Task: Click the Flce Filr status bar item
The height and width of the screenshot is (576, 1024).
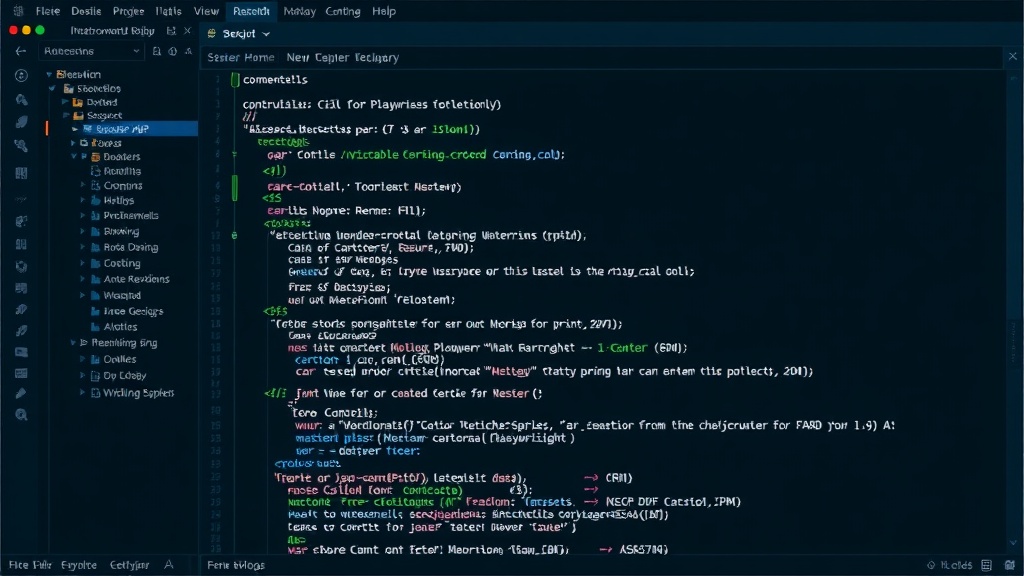Action: tap(29, 565)
